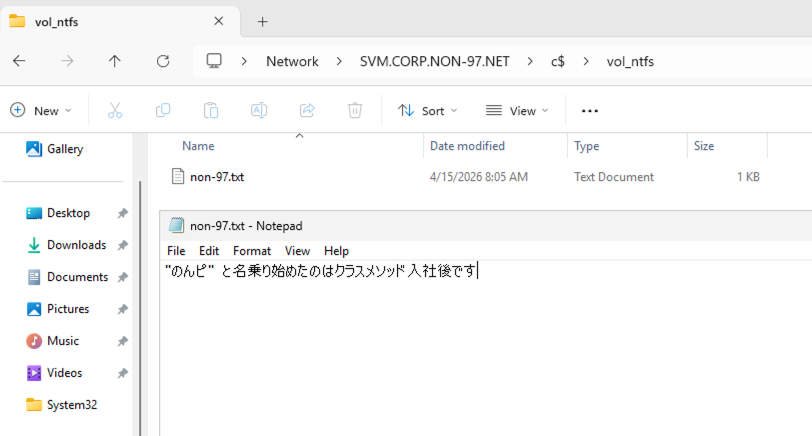Click c$ in the address breadcrumb
812x436 pixels.
[558, 62]
